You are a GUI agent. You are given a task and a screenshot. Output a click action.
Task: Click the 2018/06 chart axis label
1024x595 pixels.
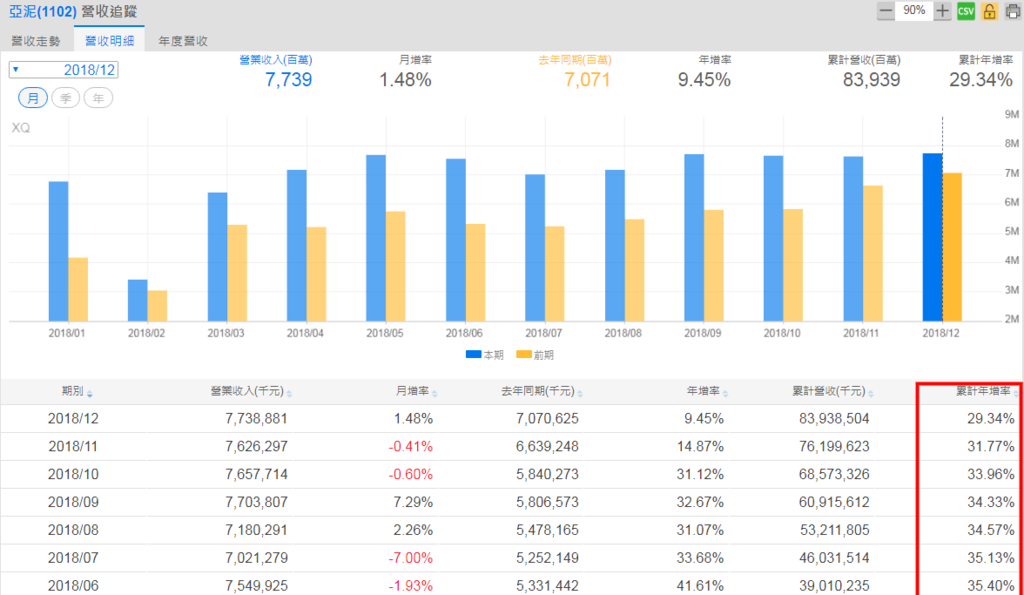point(464,333)
